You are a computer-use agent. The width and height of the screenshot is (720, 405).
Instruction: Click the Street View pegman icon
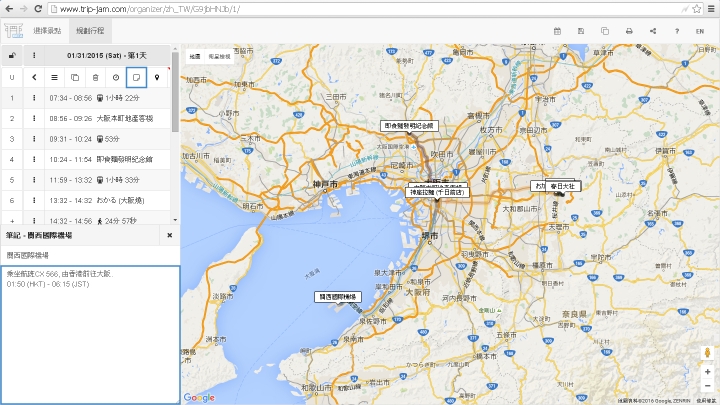point(707,353)
